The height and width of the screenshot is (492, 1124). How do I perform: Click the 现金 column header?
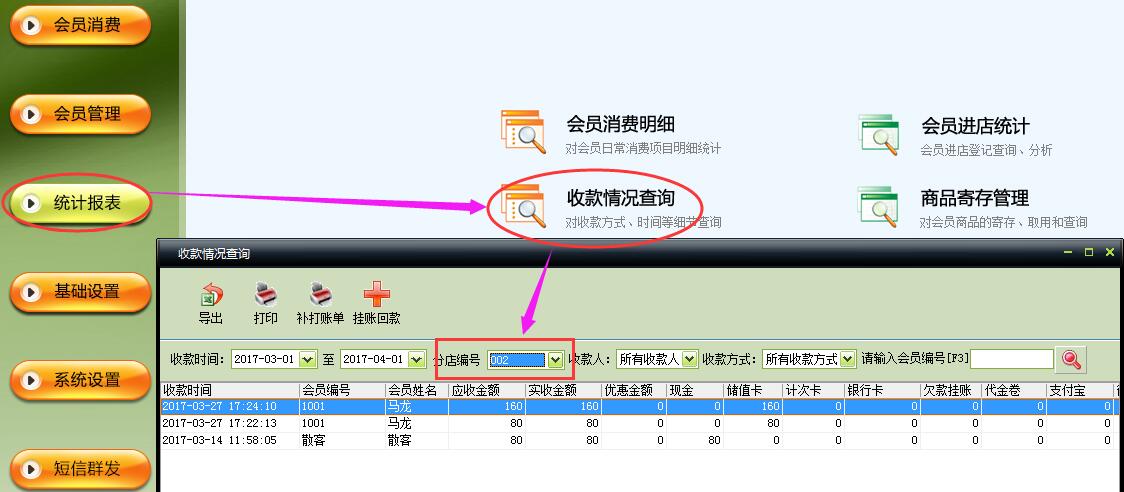(695, 390)
